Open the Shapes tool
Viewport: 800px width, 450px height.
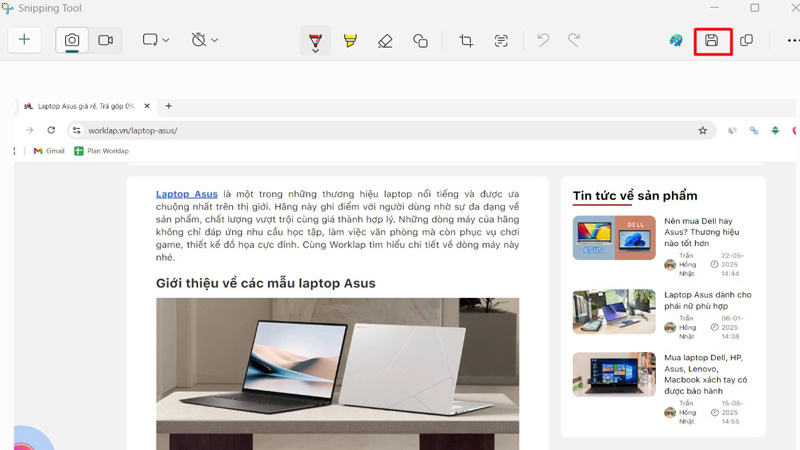click(420, 40)
